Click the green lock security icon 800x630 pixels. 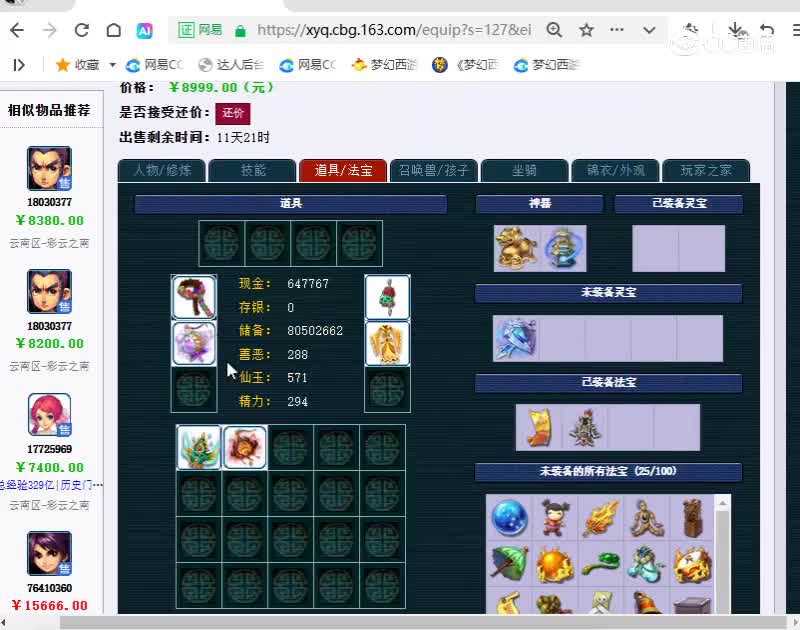pyautogui.click(x=240, y=31)
